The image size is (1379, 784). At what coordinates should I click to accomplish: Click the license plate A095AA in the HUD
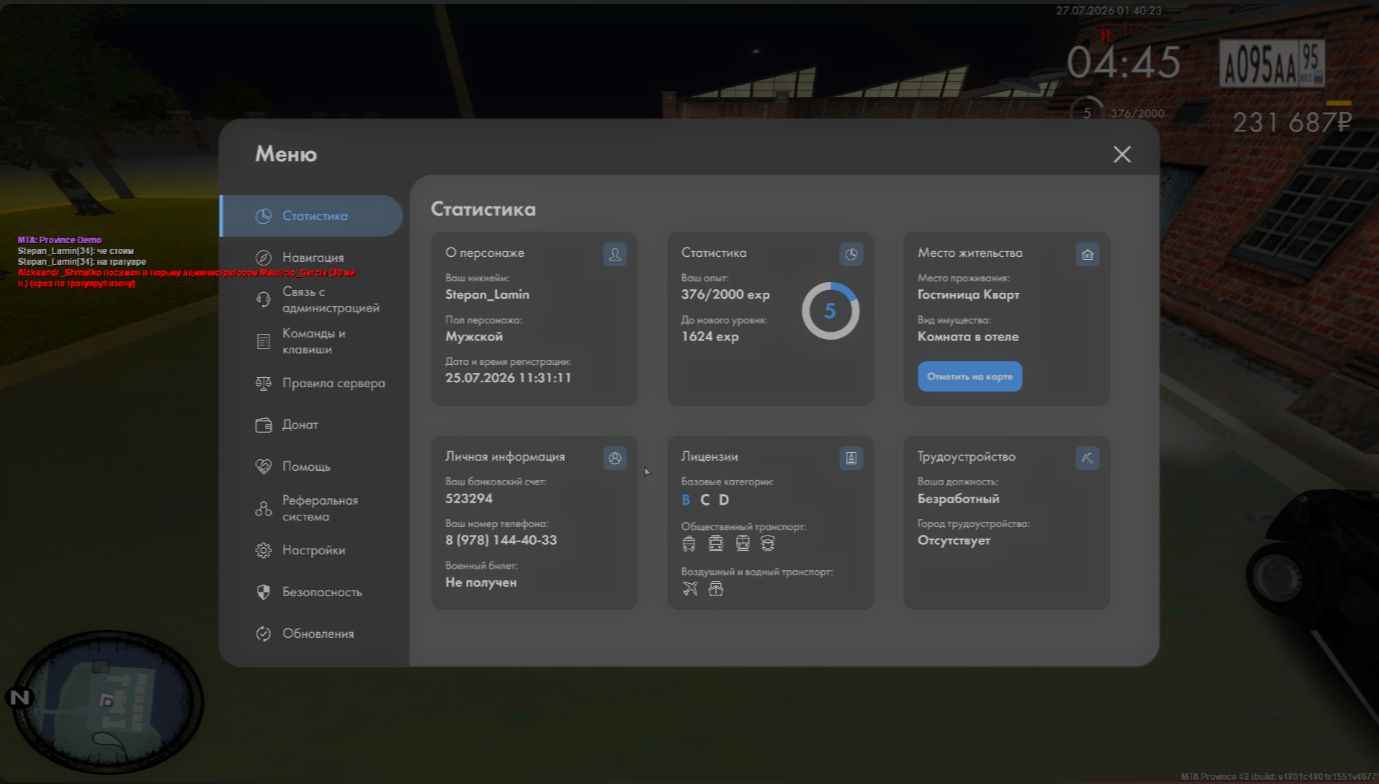(x=1272, y=64)
